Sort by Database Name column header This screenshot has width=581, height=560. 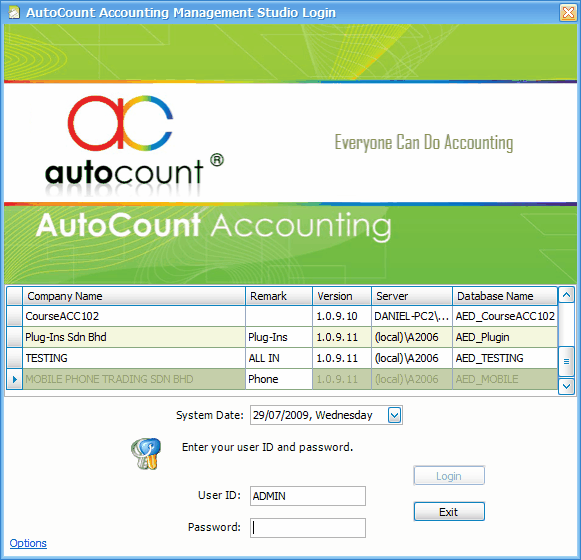(x=505, y=296)
